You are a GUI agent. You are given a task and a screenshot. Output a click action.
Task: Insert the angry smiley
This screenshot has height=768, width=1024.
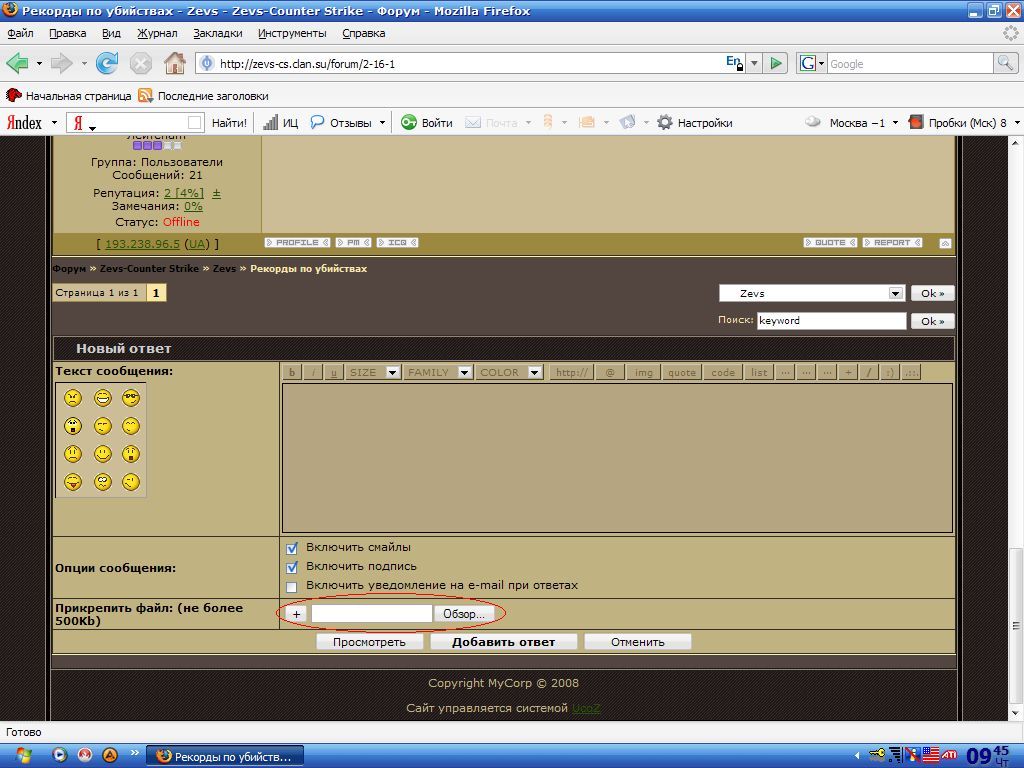click(73, 398)
